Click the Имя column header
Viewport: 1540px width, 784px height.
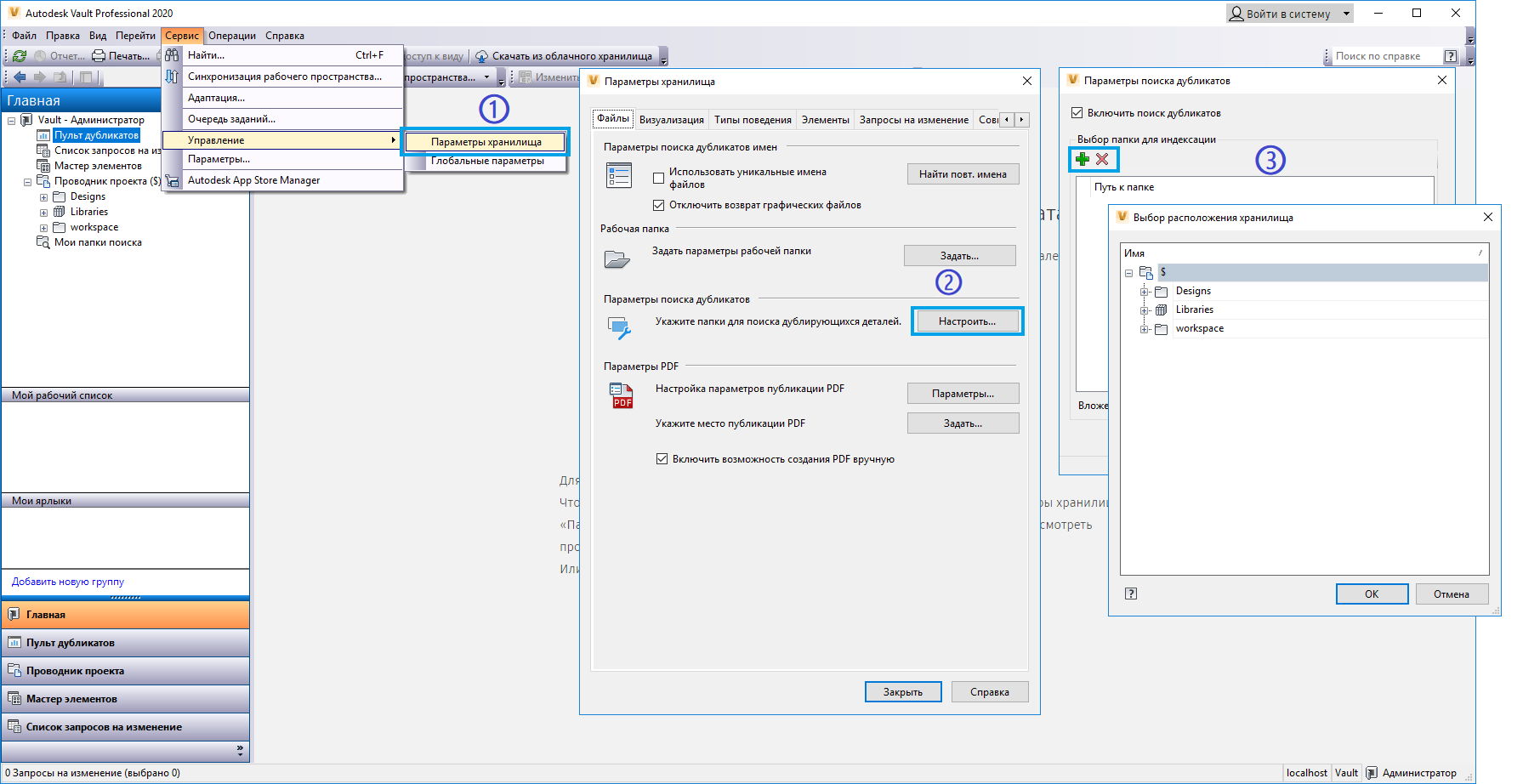click(1304, 253)
